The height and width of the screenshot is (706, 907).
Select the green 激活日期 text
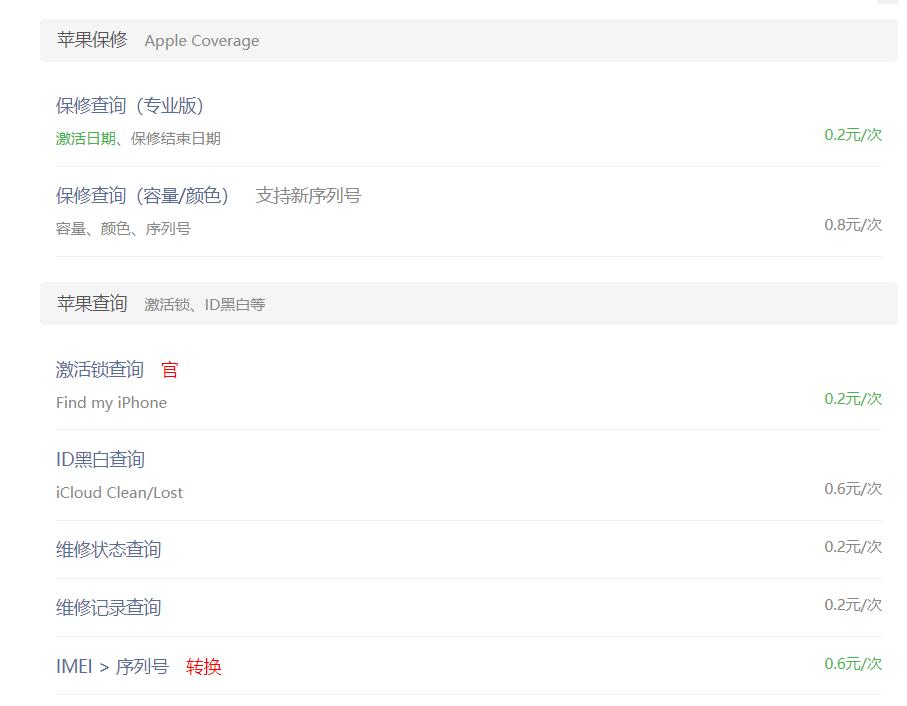click(86, 139)
